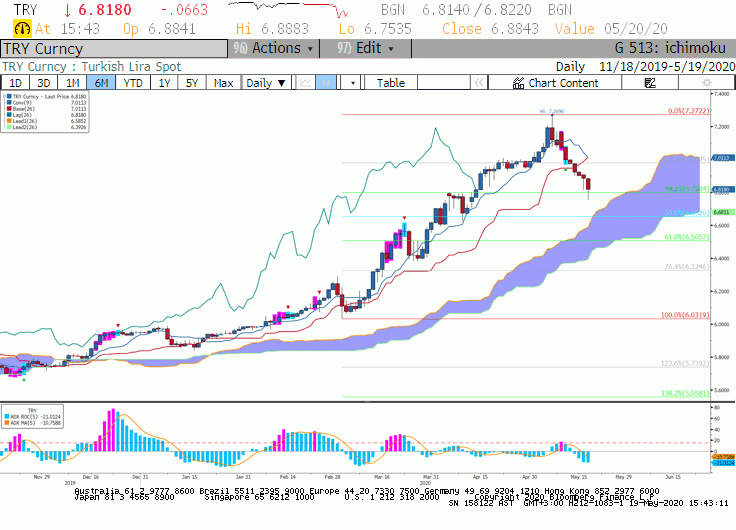The image size is (736, 530).
Task: Open chart settings gear icon
Action: point(706,83)
